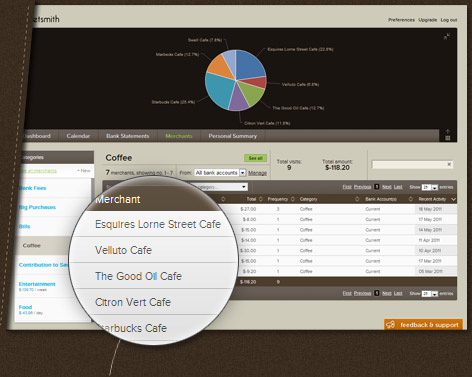Toggle the Recent Activity sort chevron
This screenshot has width=472, height=377.
point(453,199)
